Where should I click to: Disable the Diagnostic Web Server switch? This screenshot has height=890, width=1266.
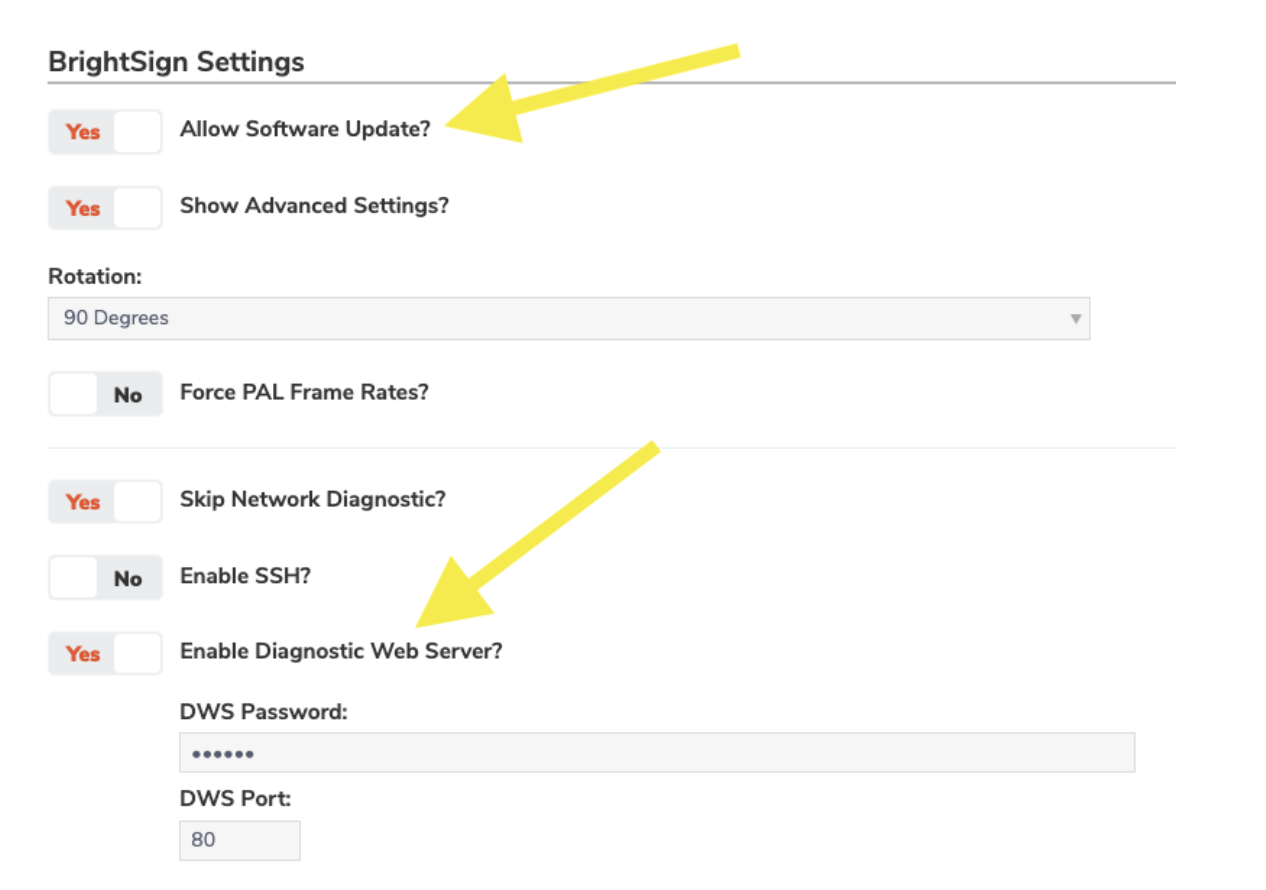coord(105,653)
